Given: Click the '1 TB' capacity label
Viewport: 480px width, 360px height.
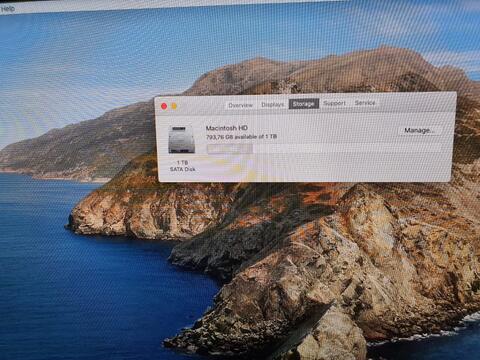Looking at the screenshot, I should pyautogui.click(x=182, y=163).
